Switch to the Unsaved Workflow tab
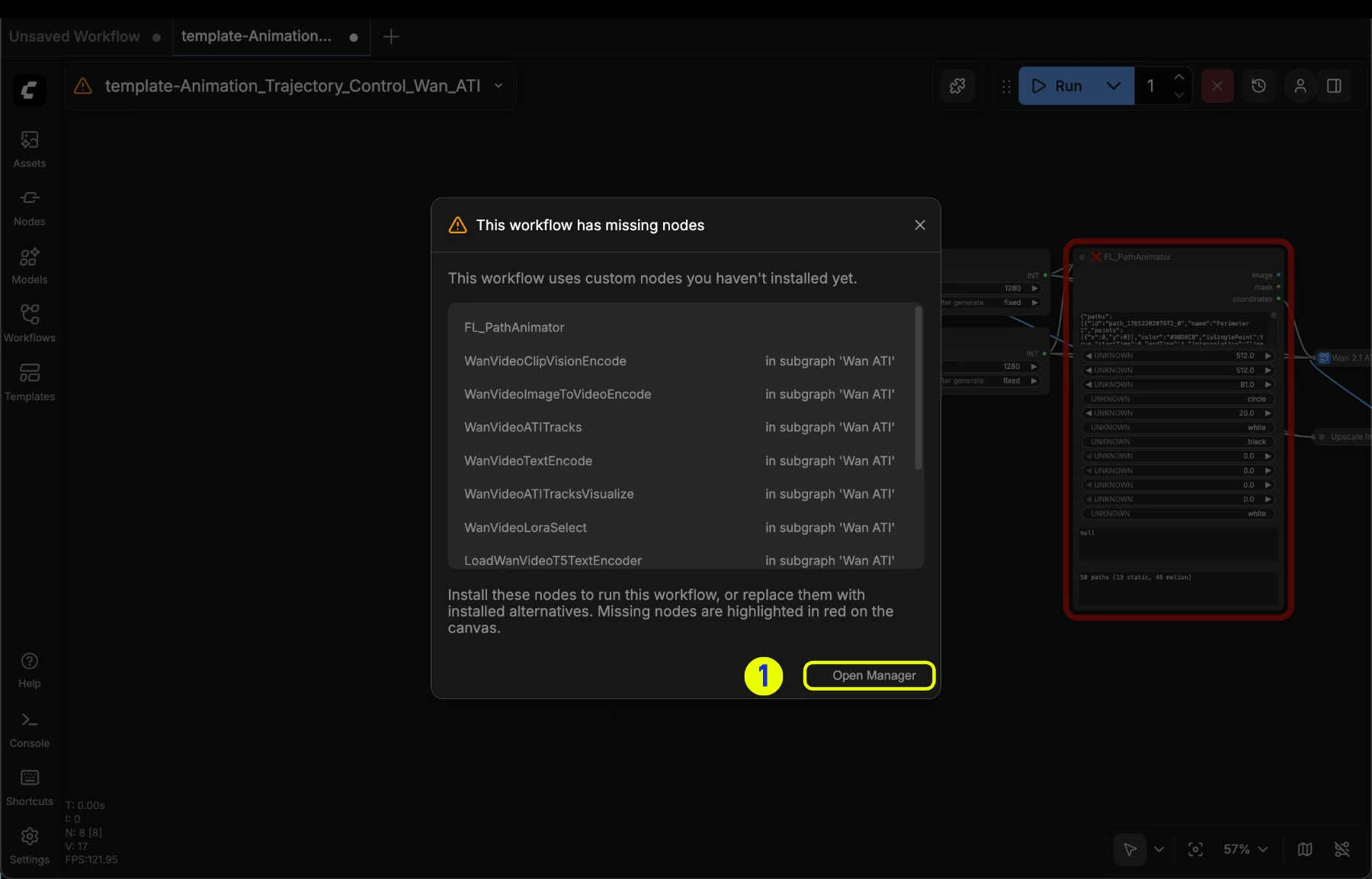This screenshot has height=879, width=1372. click(74, 36)
